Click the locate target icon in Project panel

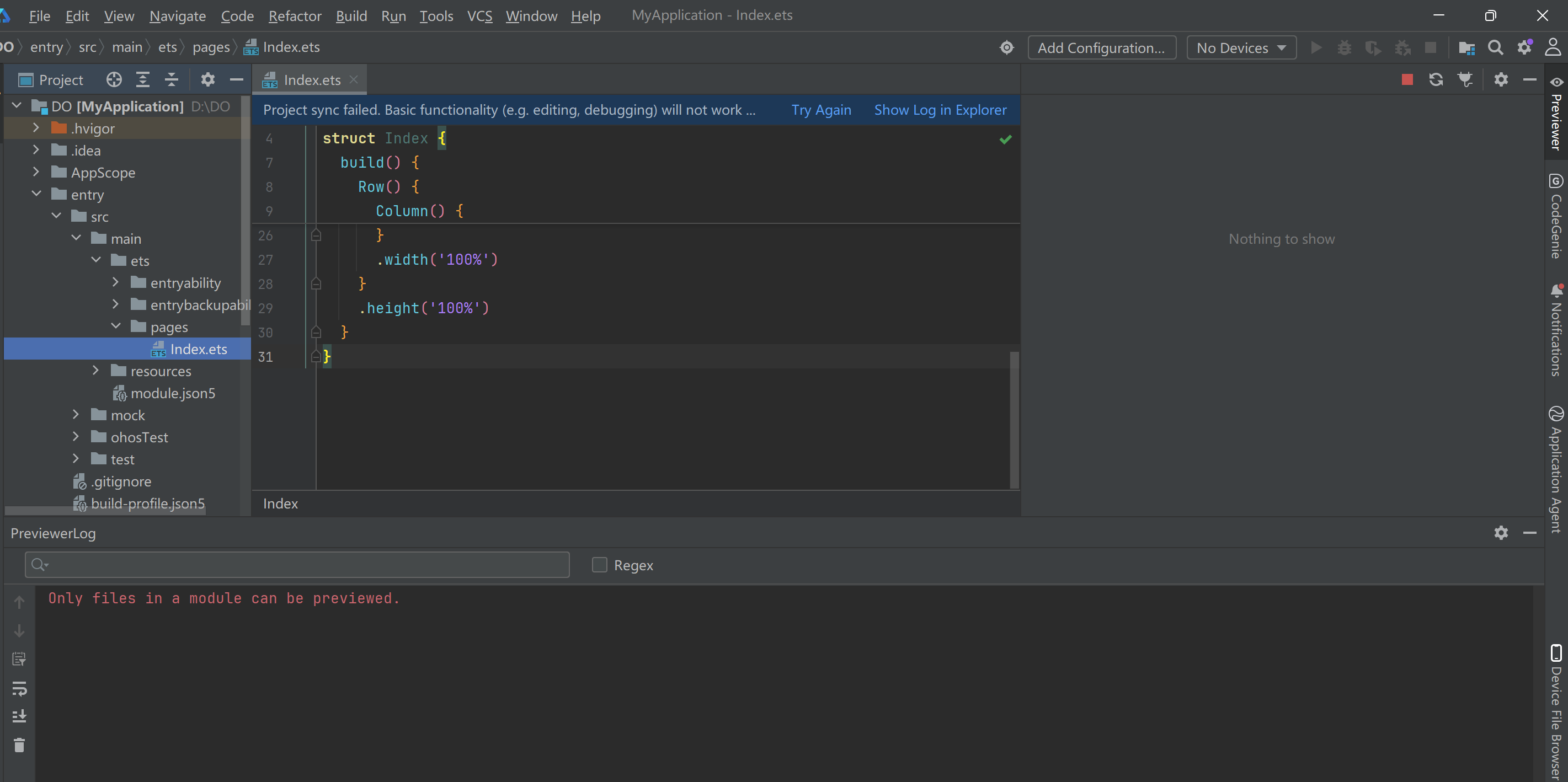click(x=114, y=80)
